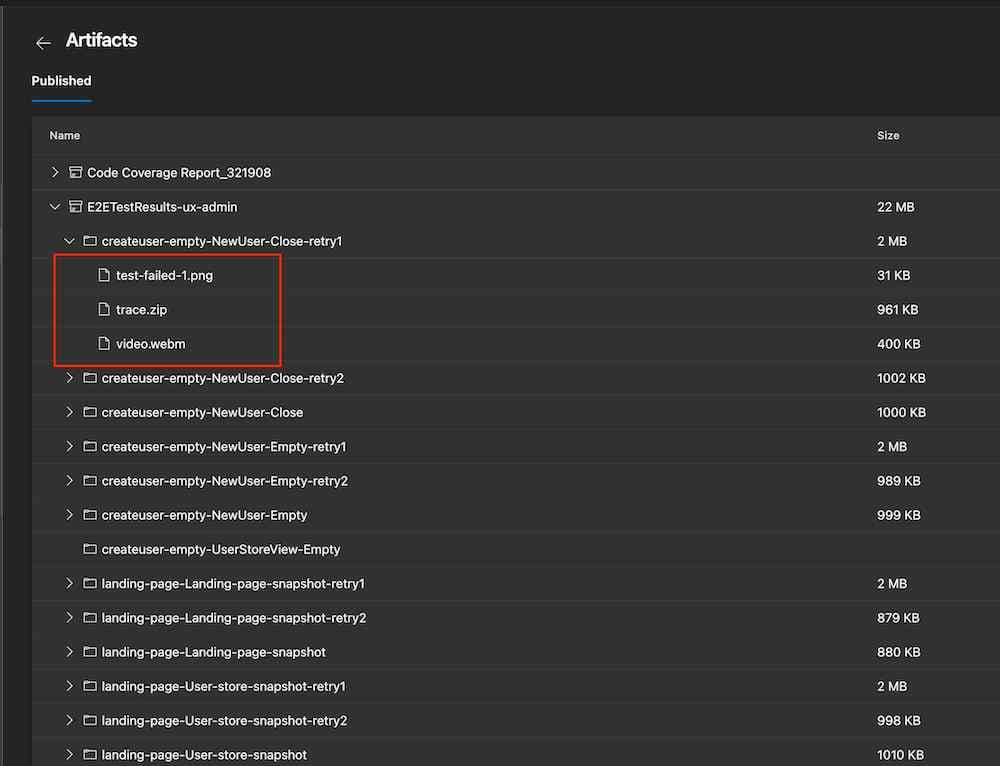Click the Code Coverage Report artifact icon
The width and height of the screenshot is (1000, 766).
pos(75,173)
